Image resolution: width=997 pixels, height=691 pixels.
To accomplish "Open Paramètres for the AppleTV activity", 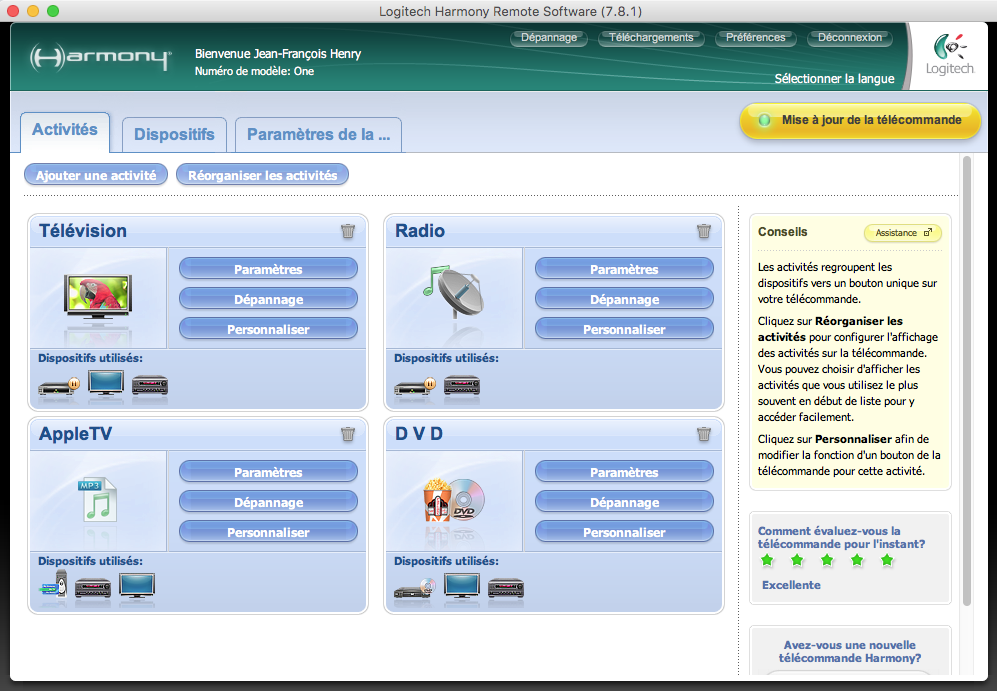I will pyautogui.click(x=268, y=472).
